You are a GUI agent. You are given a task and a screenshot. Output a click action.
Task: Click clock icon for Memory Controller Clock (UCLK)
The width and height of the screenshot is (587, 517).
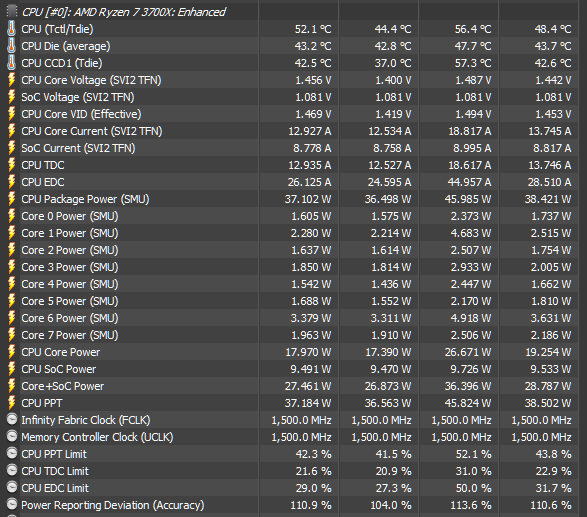tap(12, 436)
